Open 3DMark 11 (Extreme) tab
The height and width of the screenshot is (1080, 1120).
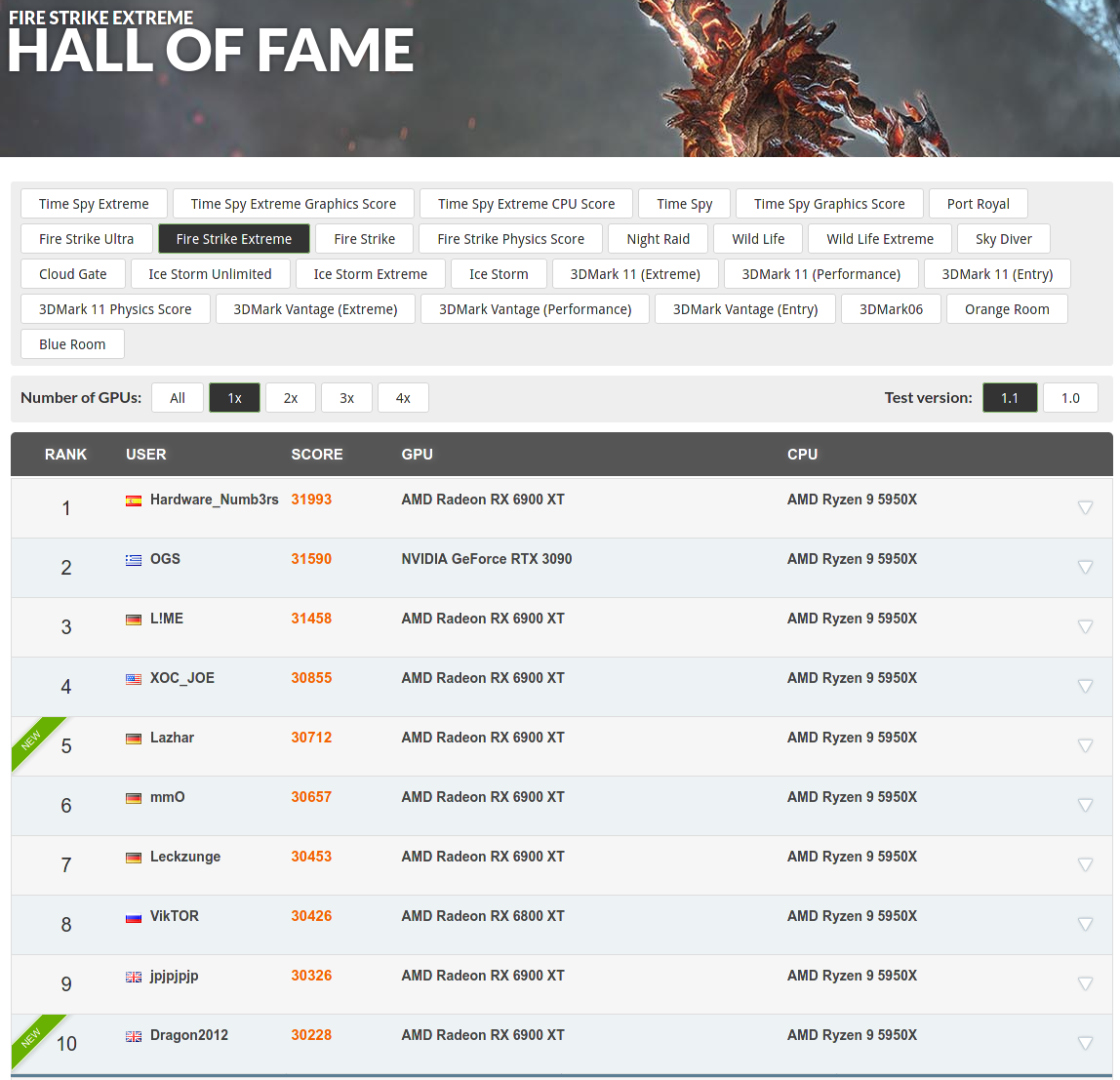point(635,273)
